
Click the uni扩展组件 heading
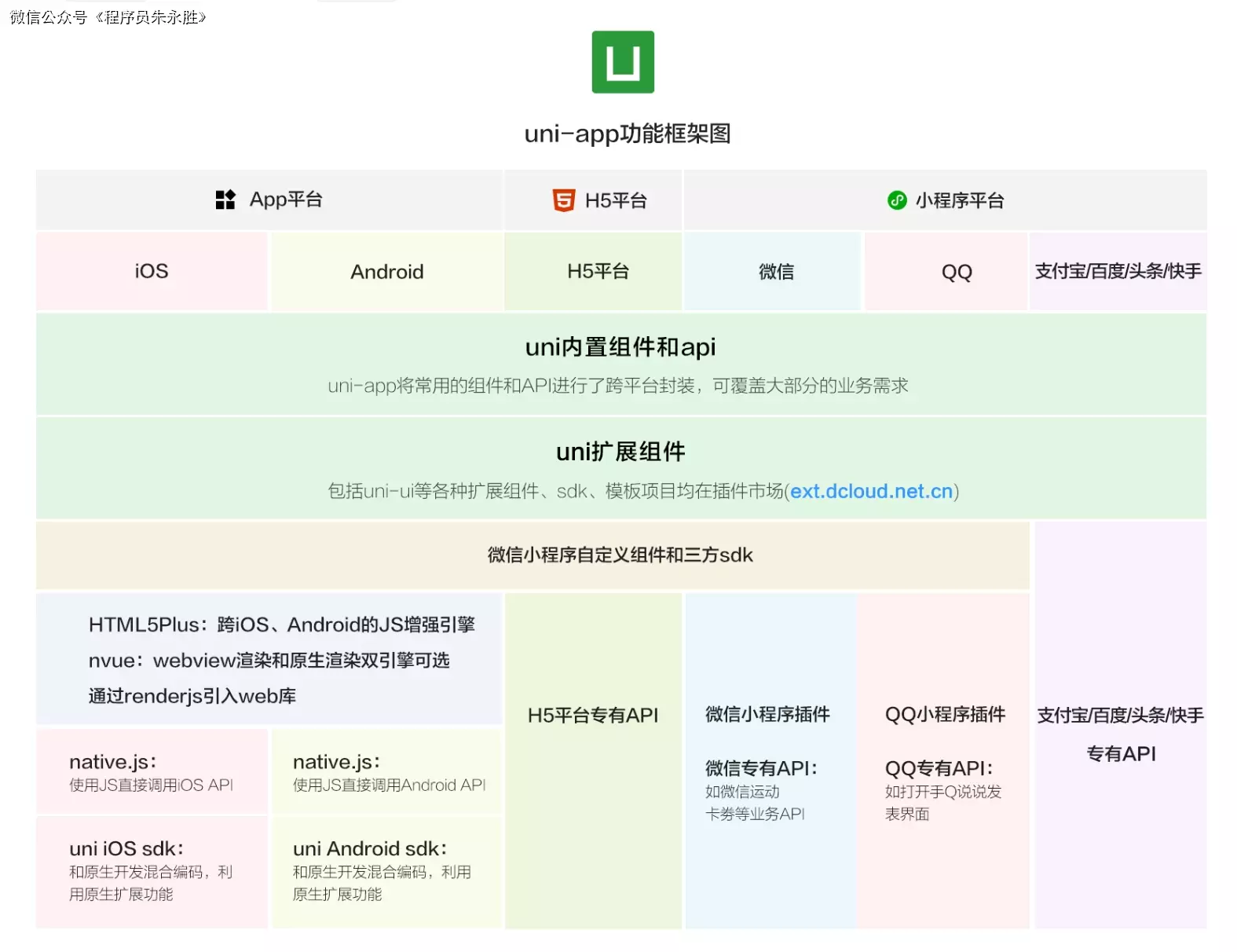click(x=620, y=452)
